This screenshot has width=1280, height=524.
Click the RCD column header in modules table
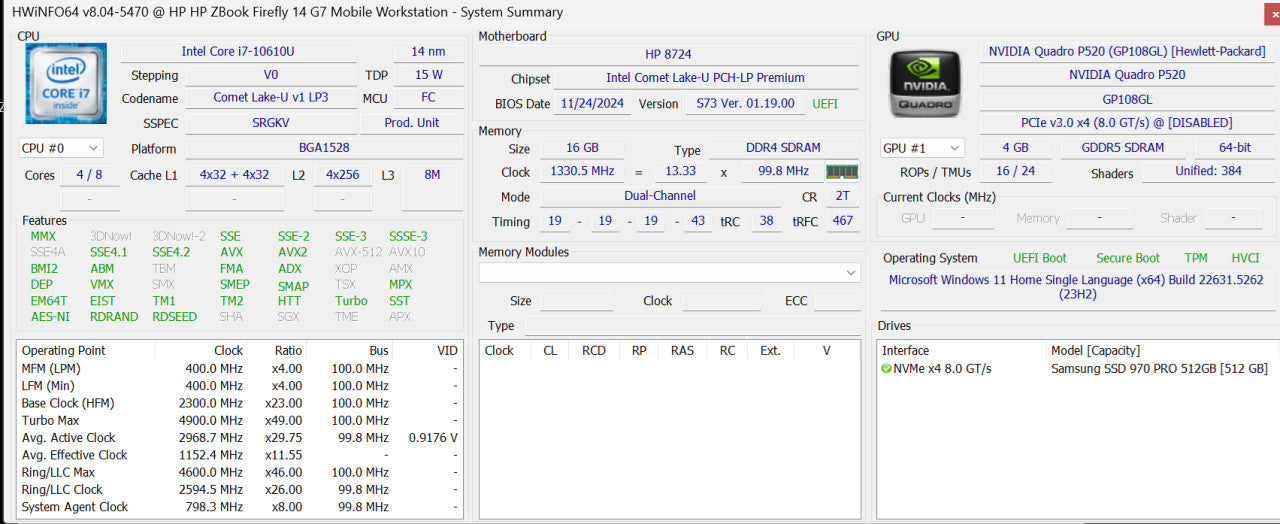594,351
